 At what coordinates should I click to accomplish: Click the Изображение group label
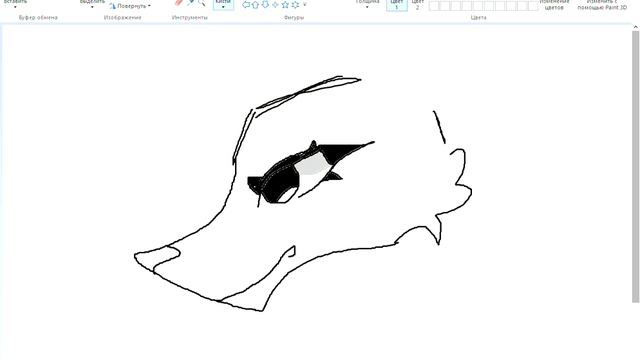(122, 18)
